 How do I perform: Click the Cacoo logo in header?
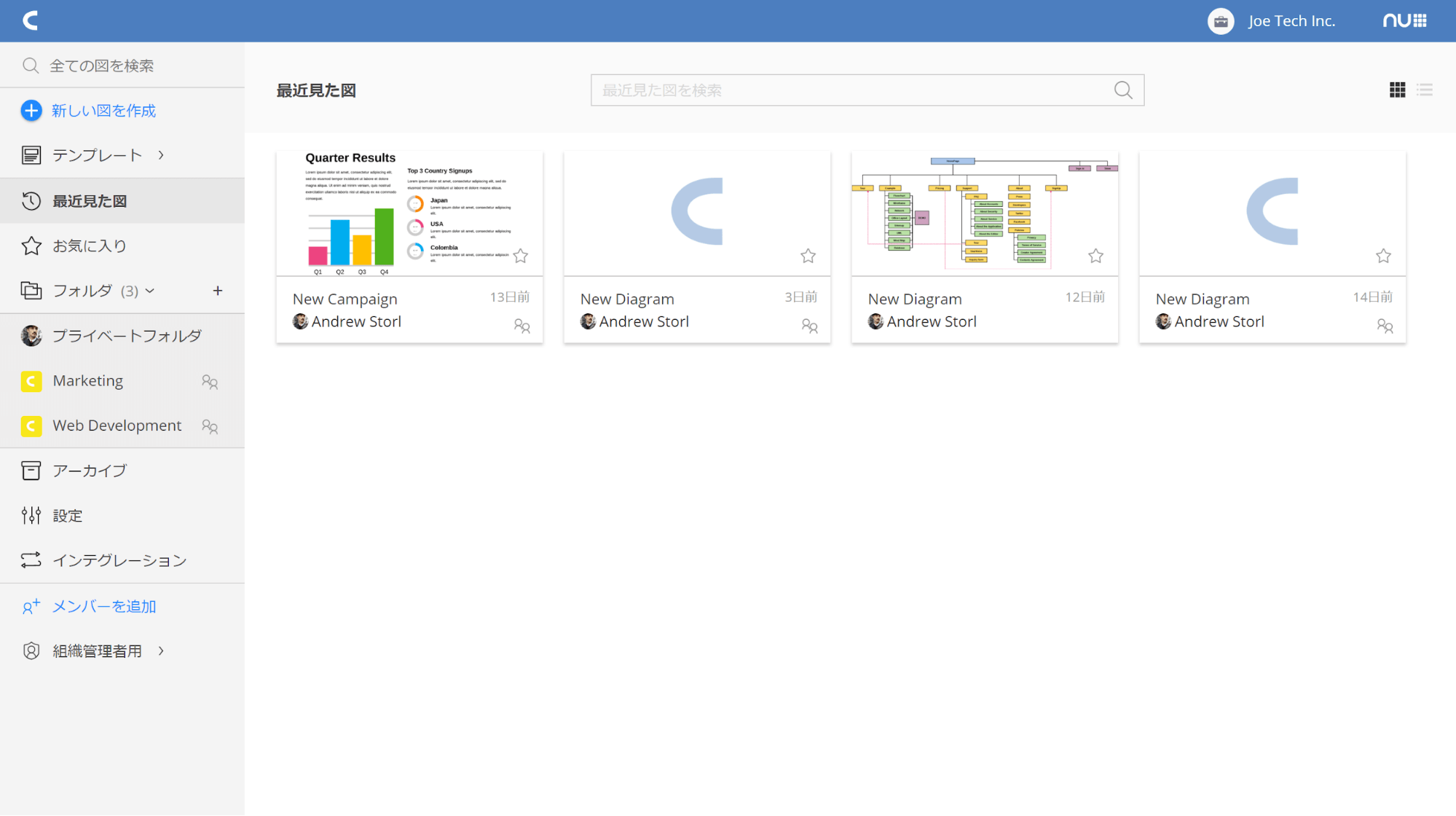[x=30, y=20]
